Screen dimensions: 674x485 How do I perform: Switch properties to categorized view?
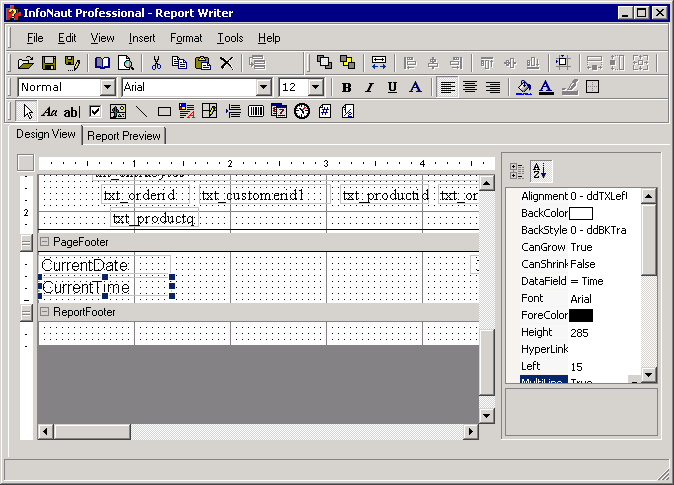(x=517, y=171)
